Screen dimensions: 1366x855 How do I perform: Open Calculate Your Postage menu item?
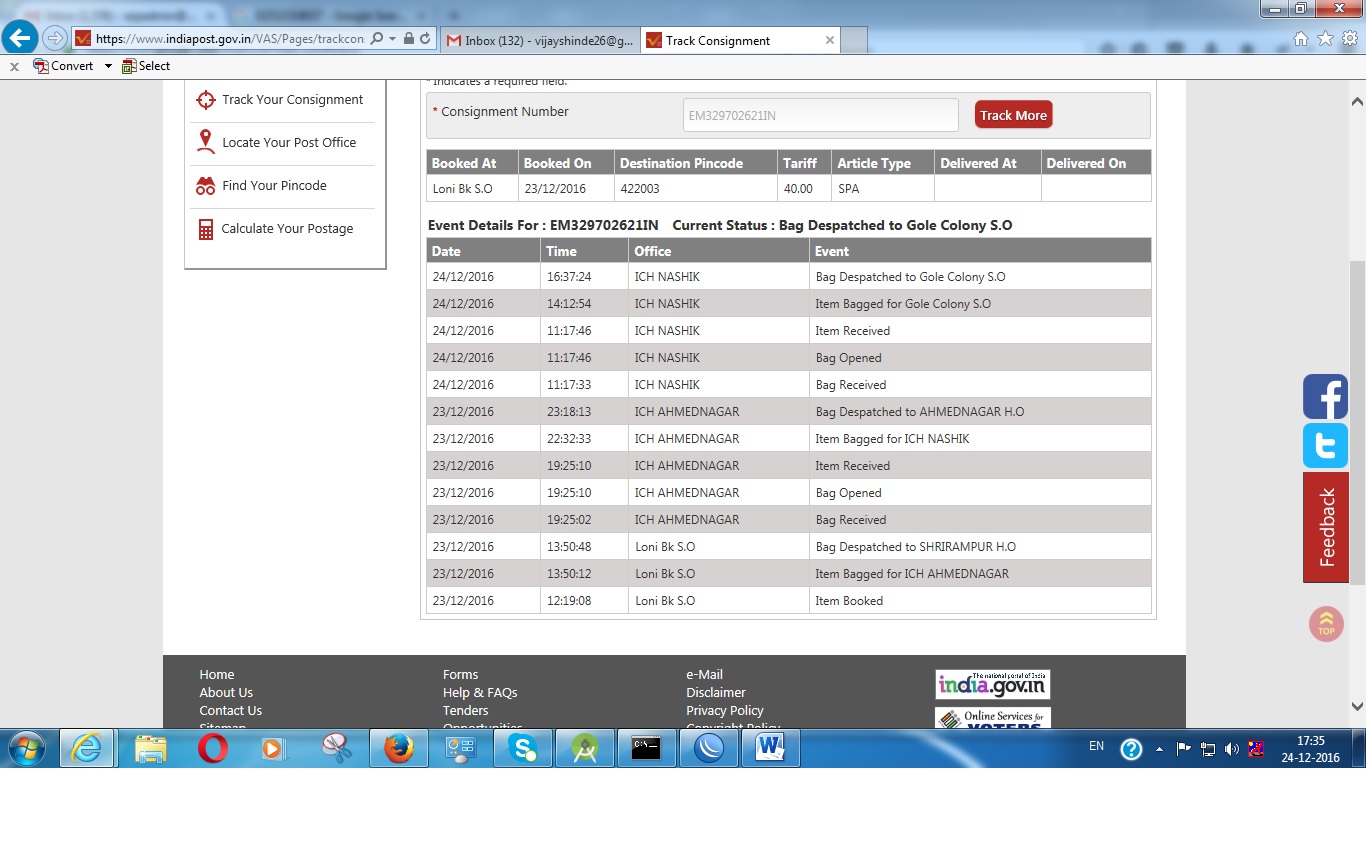pyautogui.click(x=287, y=229)
